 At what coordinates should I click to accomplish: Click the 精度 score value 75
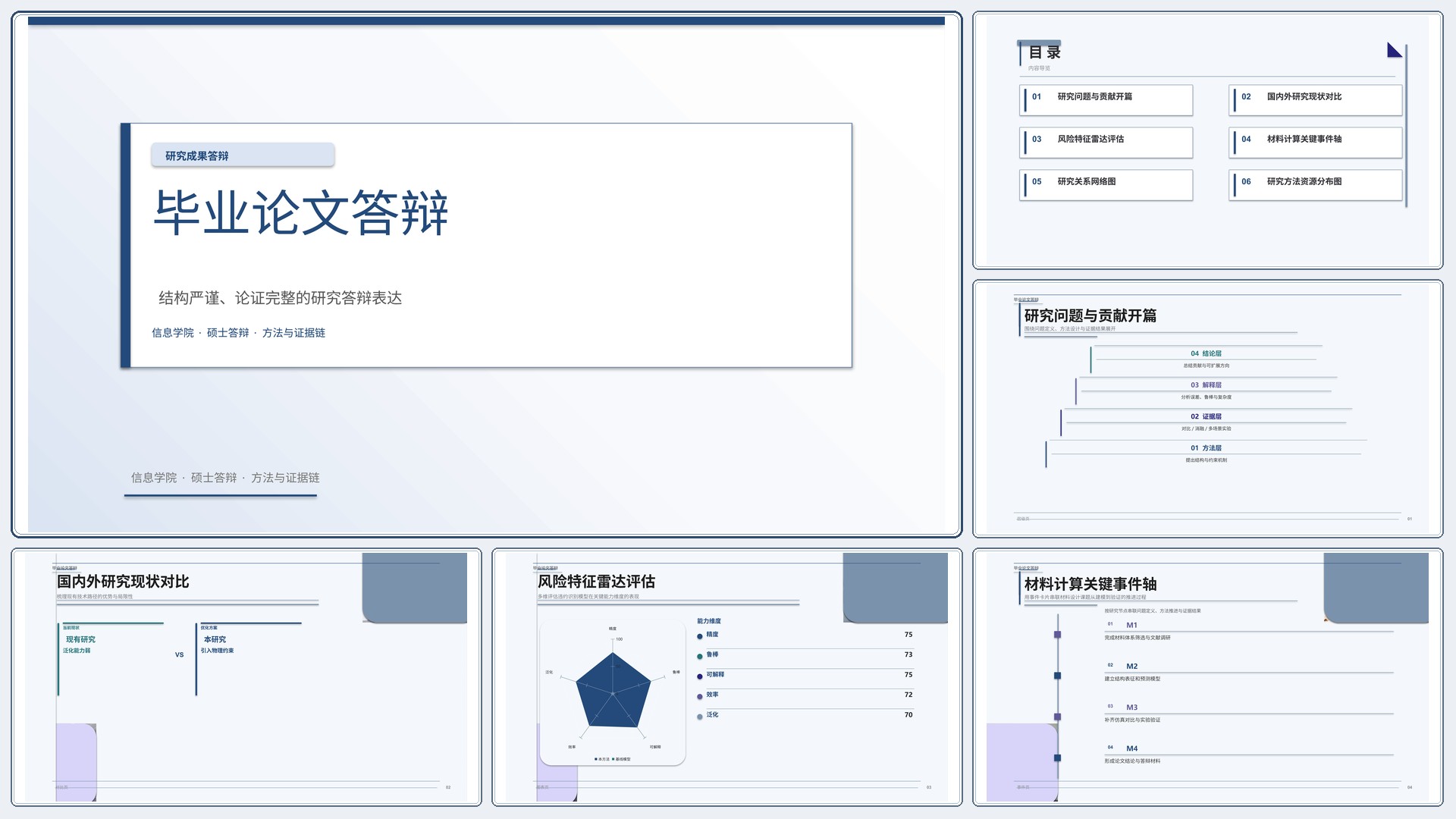pos(908,635)
